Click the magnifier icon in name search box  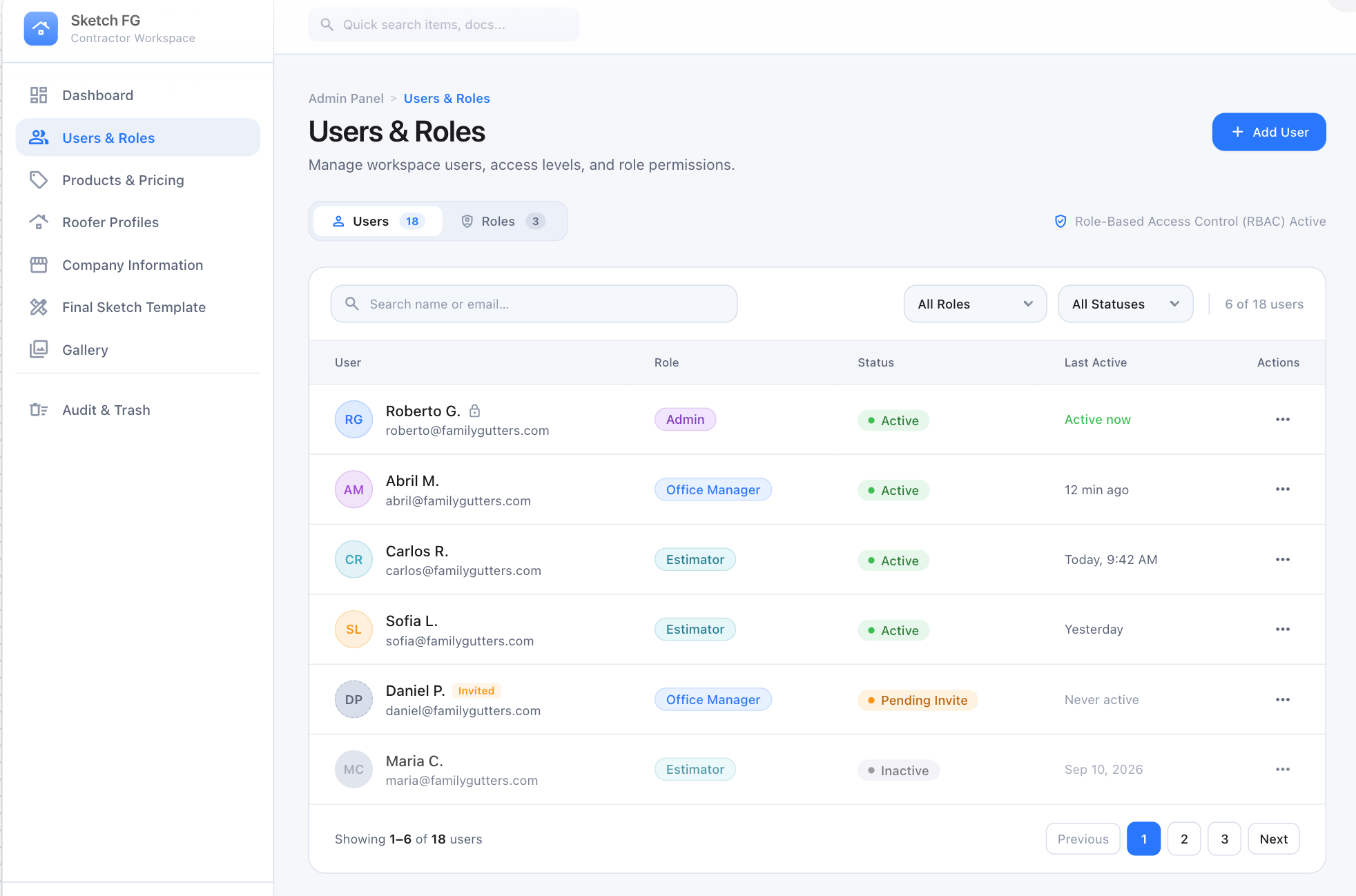click(352, 304)
